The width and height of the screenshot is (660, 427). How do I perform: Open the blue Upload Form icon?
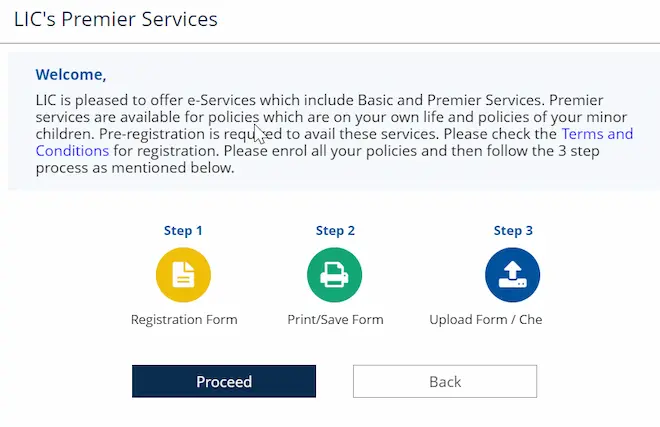[x=512, y=275]
